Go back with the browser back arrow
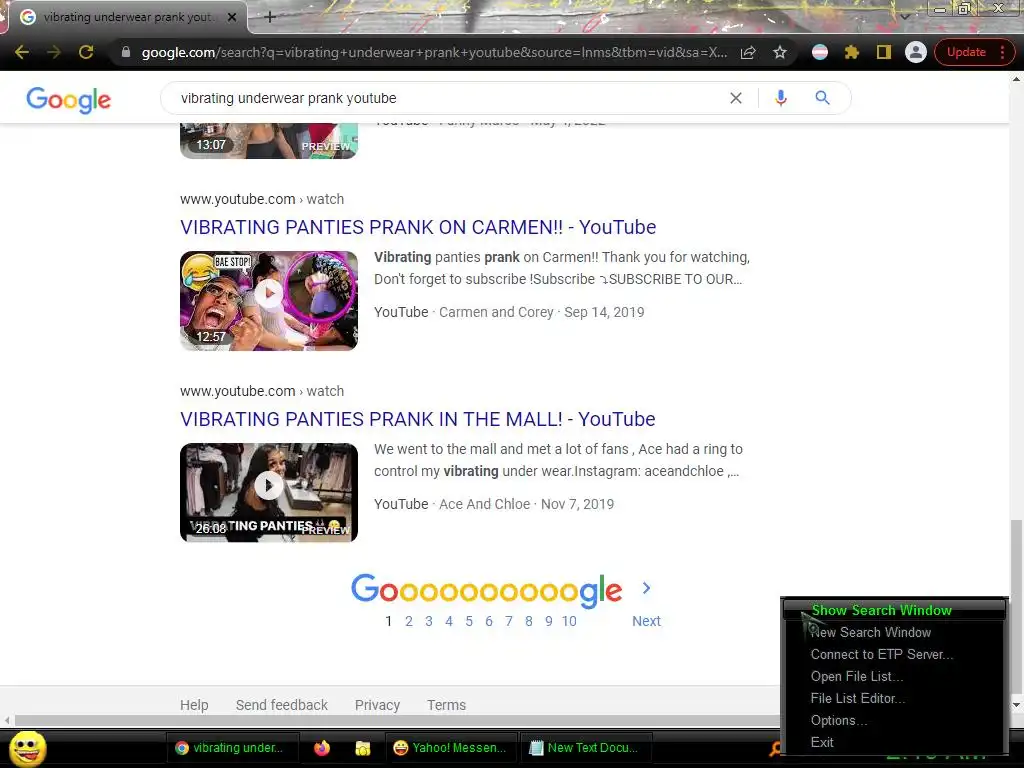Screen dimensions: 1024x768 click(22, 52)
